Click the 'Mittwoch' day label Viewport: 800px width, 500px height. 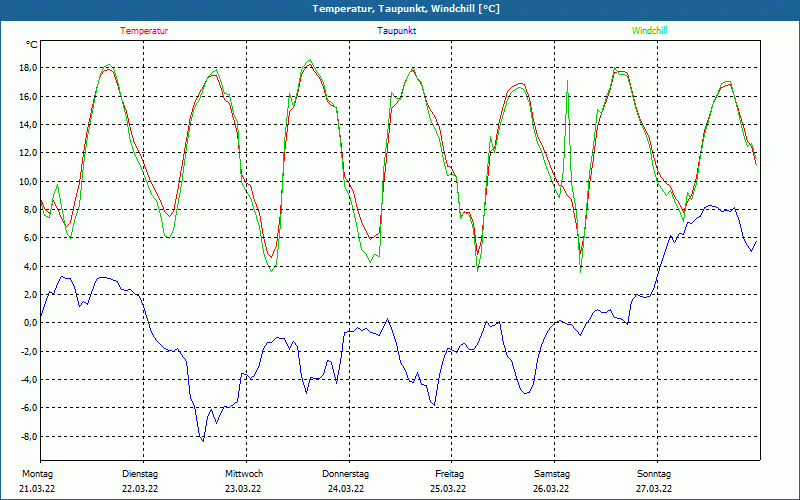[x=244, y=474]
